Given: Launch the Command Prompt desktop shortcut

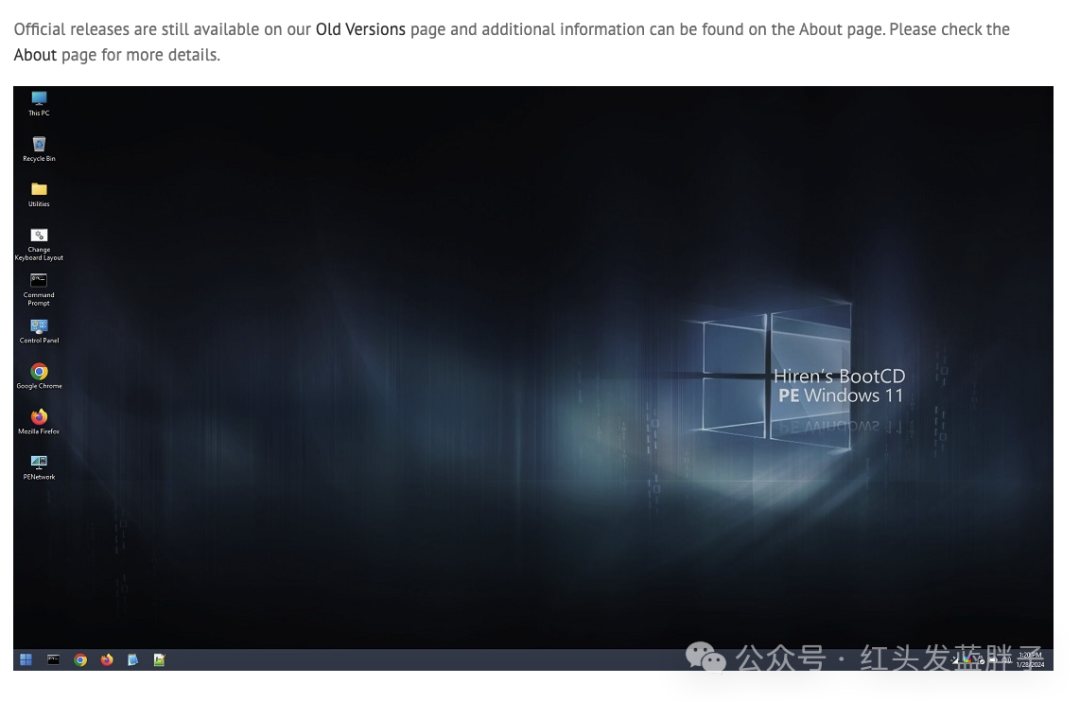Looking at the screenshot, I should point(39,289).
